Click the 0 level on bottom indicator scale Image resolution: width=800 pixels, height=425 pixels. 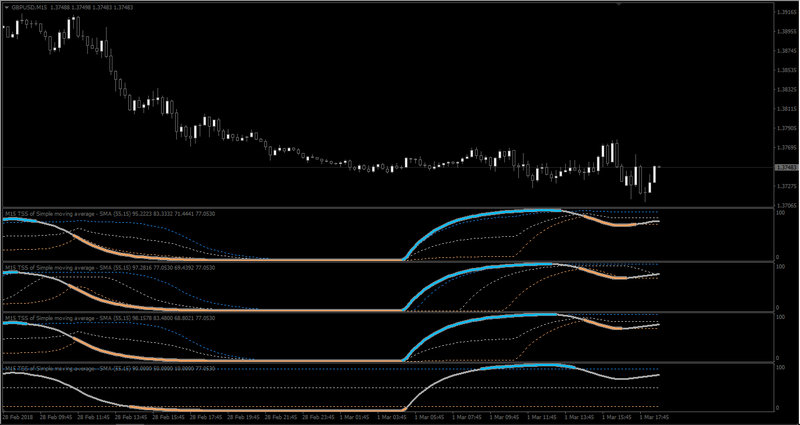coord(778,408)
